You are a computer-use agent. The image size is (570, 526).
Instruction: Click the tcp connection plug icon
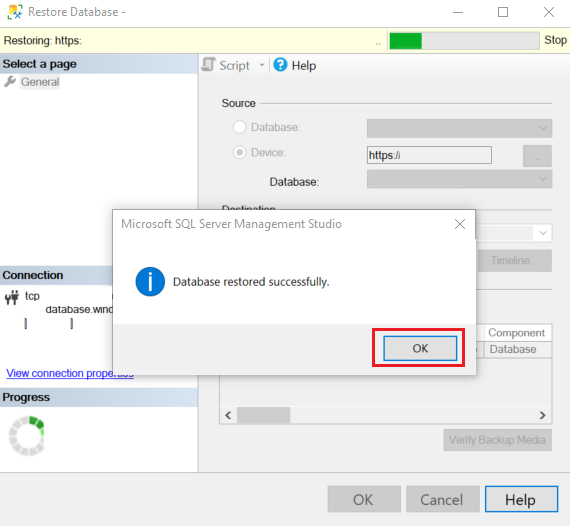[x=12, y=297]
